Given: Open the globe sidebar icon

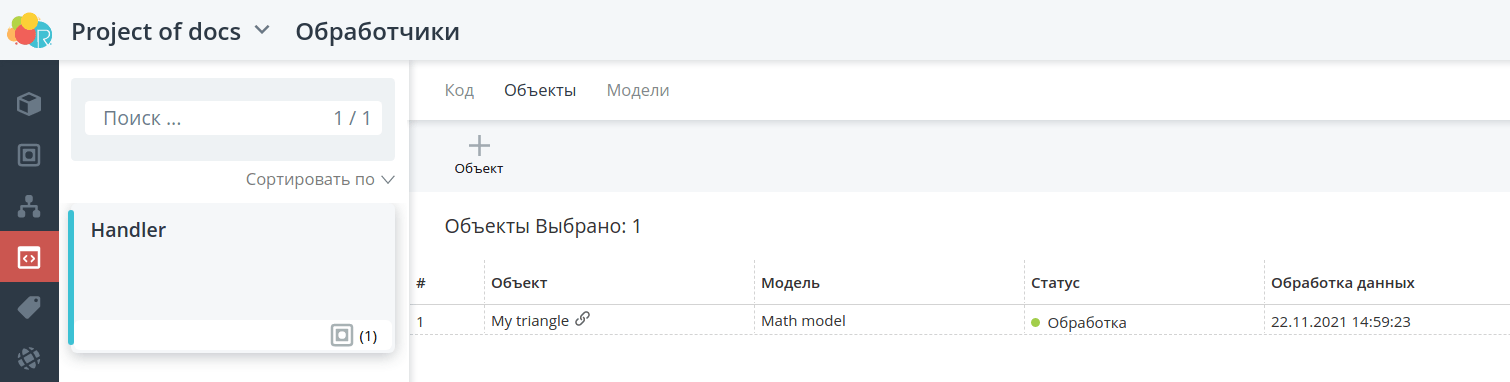Looking at the screenshot, I should [x=29, y=360].
